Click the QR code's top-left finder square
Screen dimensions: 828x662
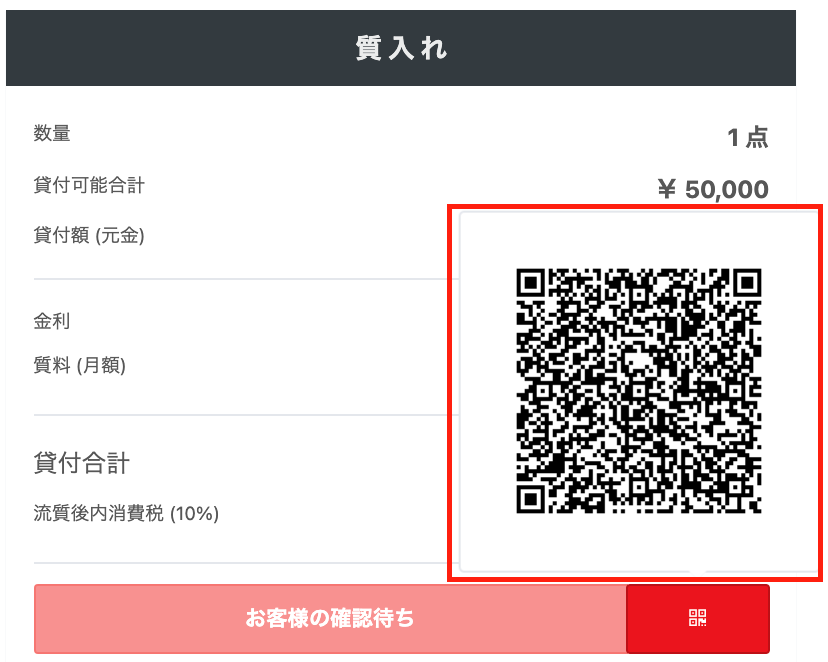tap(530, 283)
